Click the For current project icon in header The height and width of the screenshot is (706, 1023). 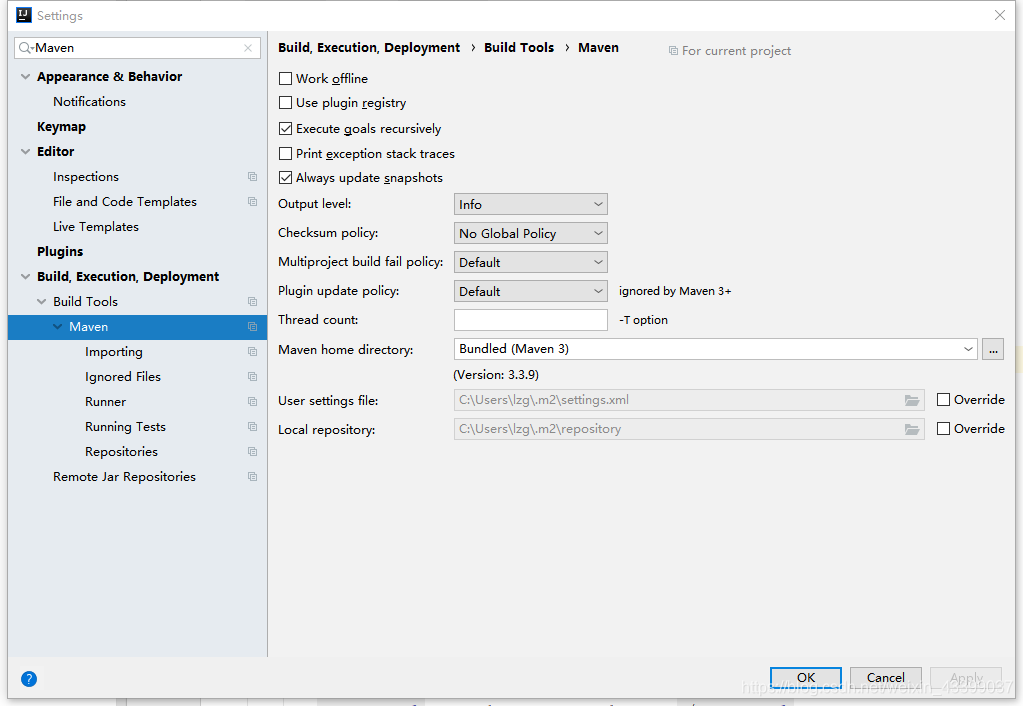(x=673, y=51)
